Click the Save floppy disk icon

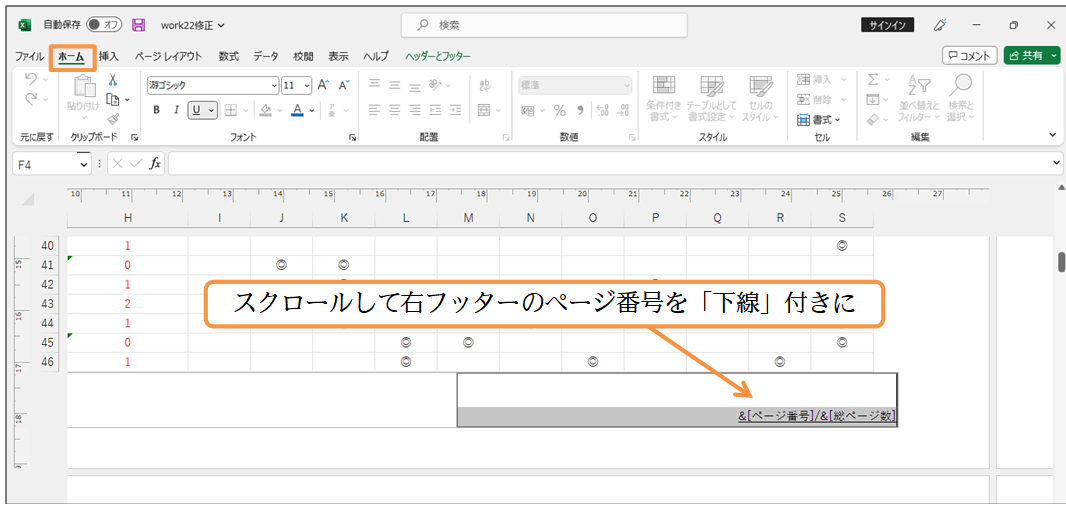click(x=139, y=25)
